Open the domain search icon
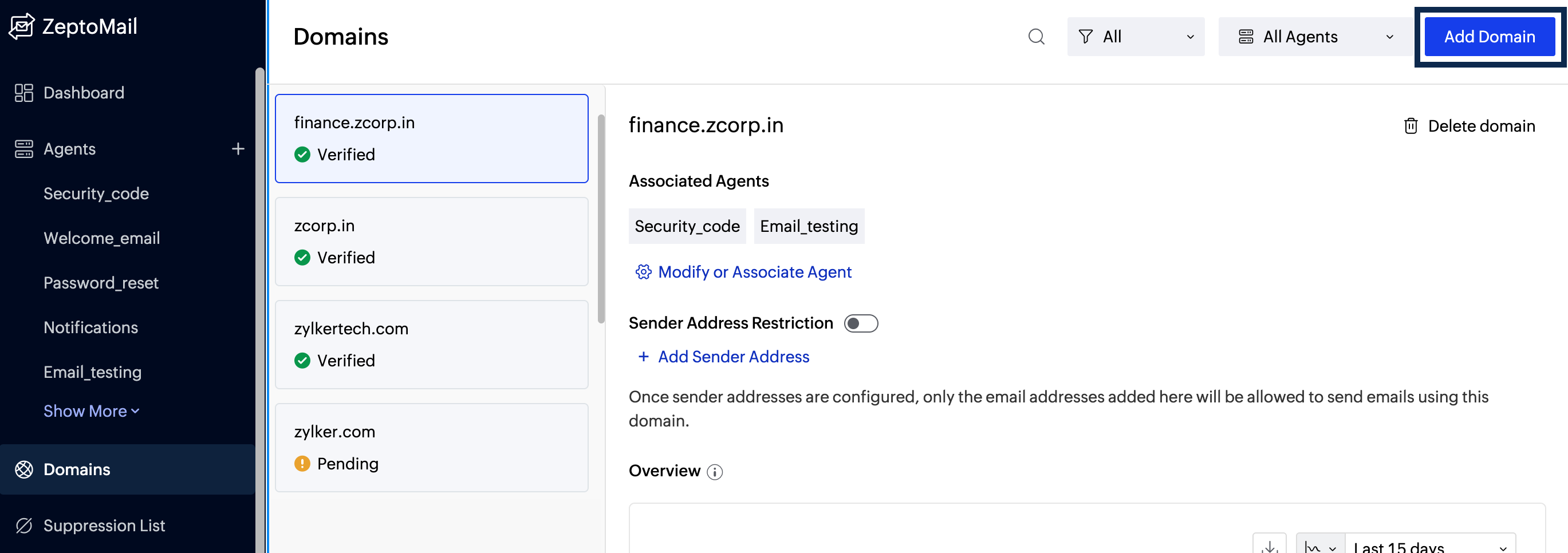 point(1037,37)
